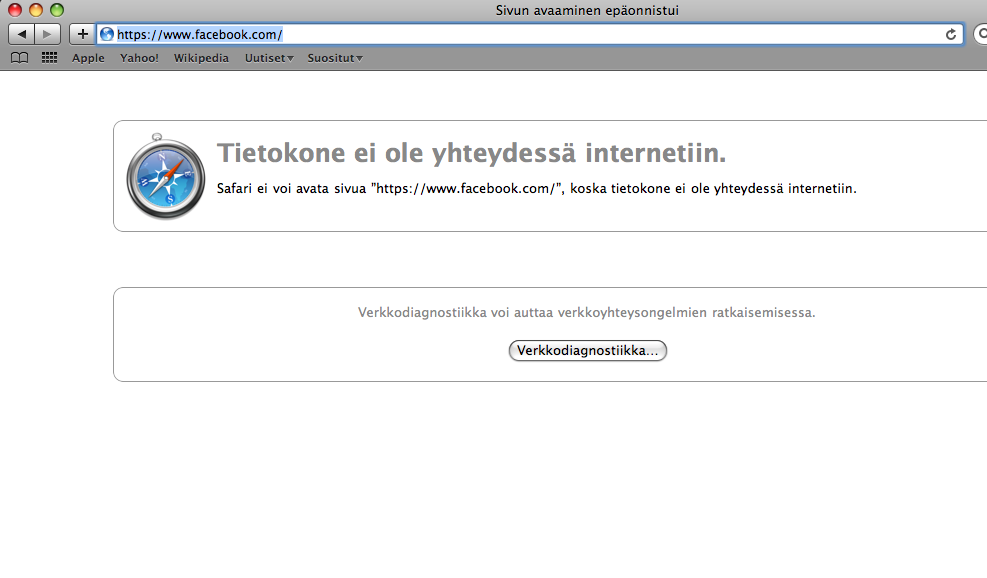Reload the page with the refresh arrow

click(x=951, y=34)
